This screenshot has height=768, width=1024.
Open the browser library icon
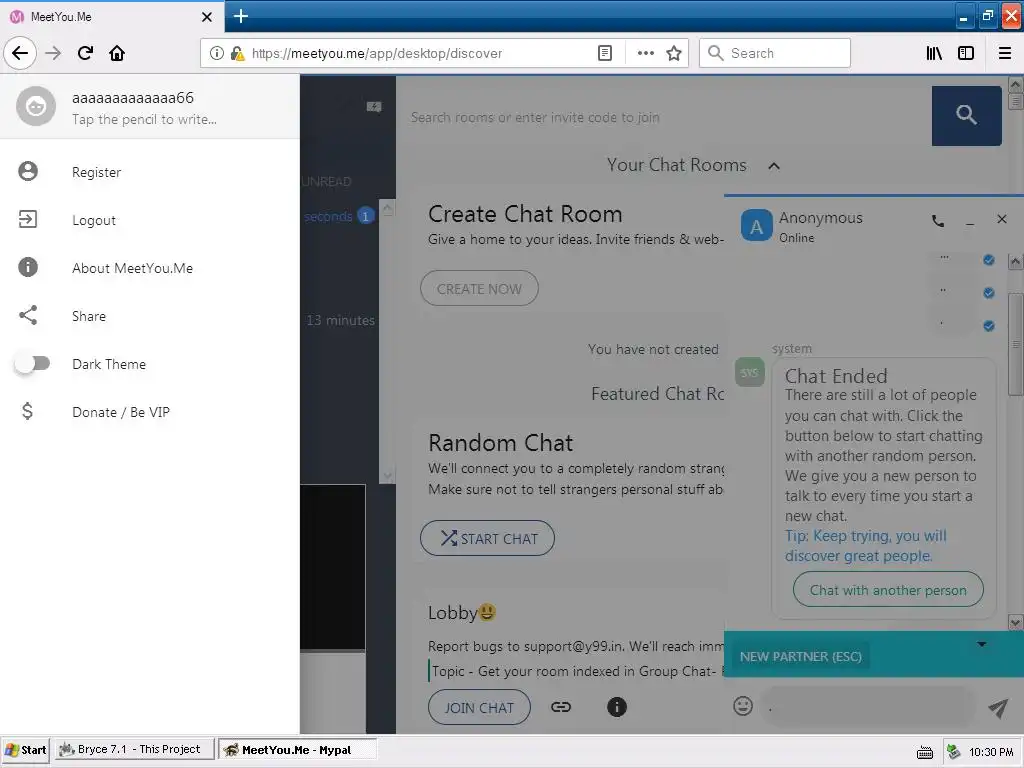click(x=934, y=53)
